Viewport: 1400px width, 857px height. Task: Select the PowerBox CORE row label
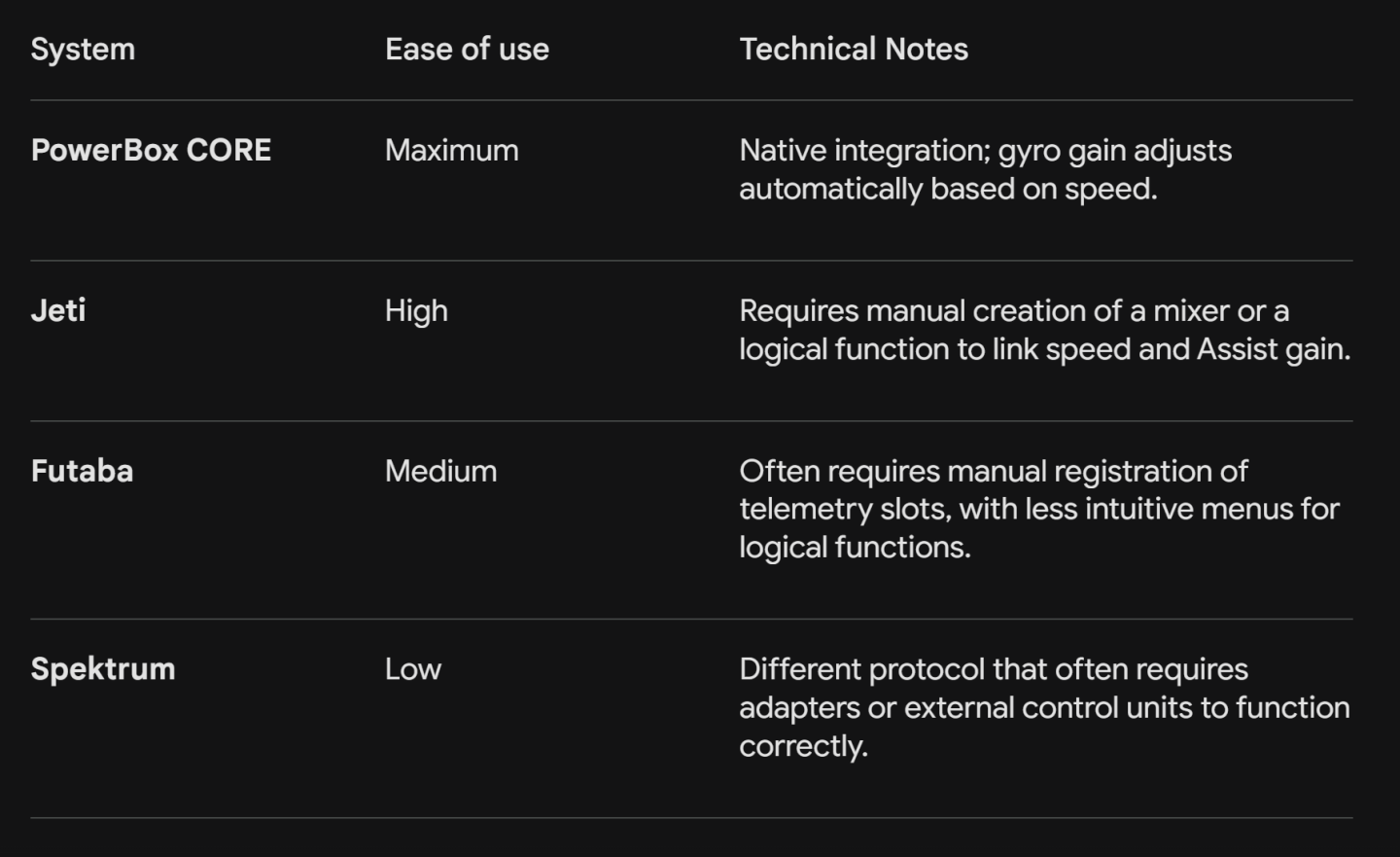151,151
